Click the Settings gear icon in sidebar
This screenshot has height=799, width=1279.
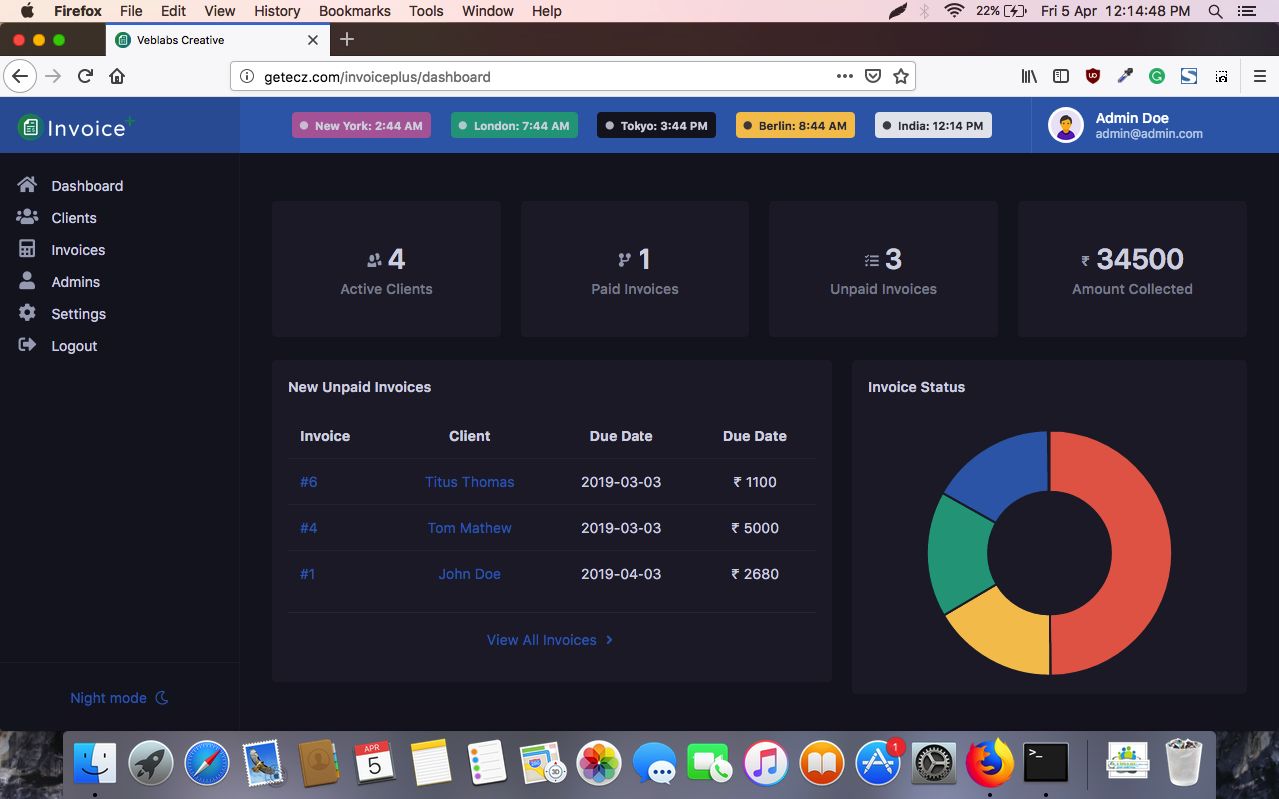[27, 313]
